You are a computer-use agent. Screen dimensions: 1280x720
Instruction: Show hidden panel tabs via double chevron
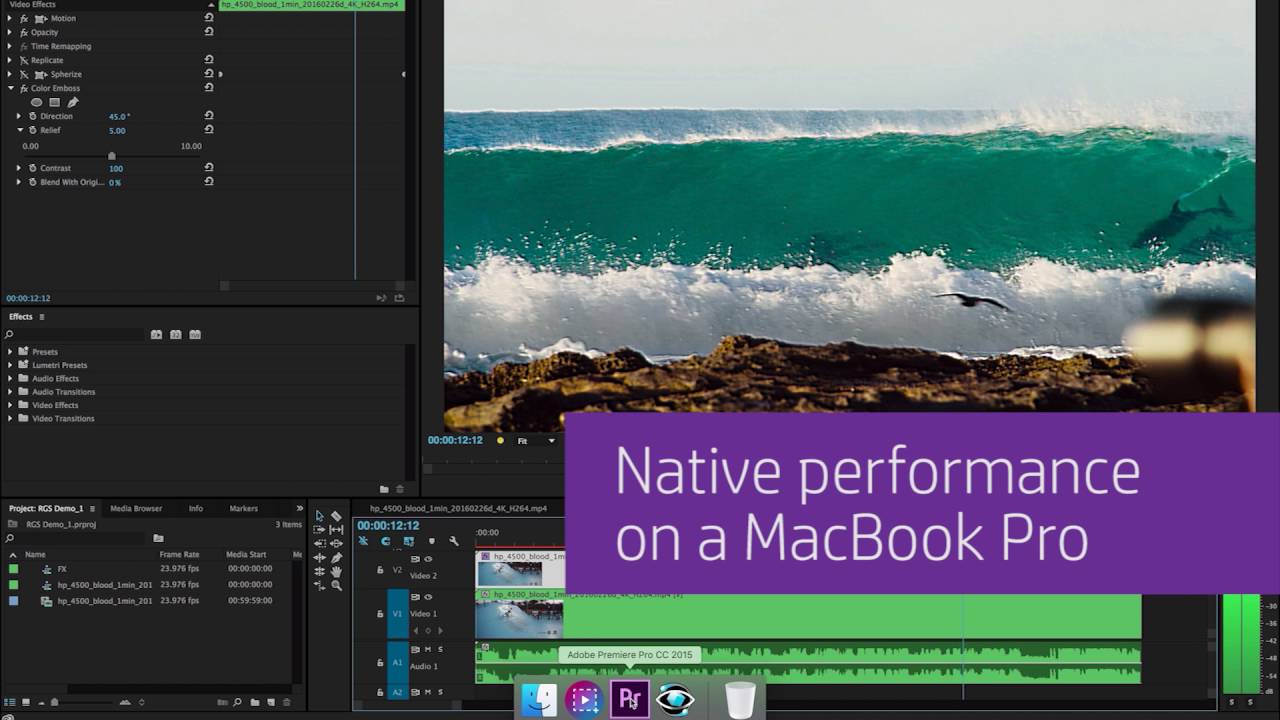[x=299, y=508]
